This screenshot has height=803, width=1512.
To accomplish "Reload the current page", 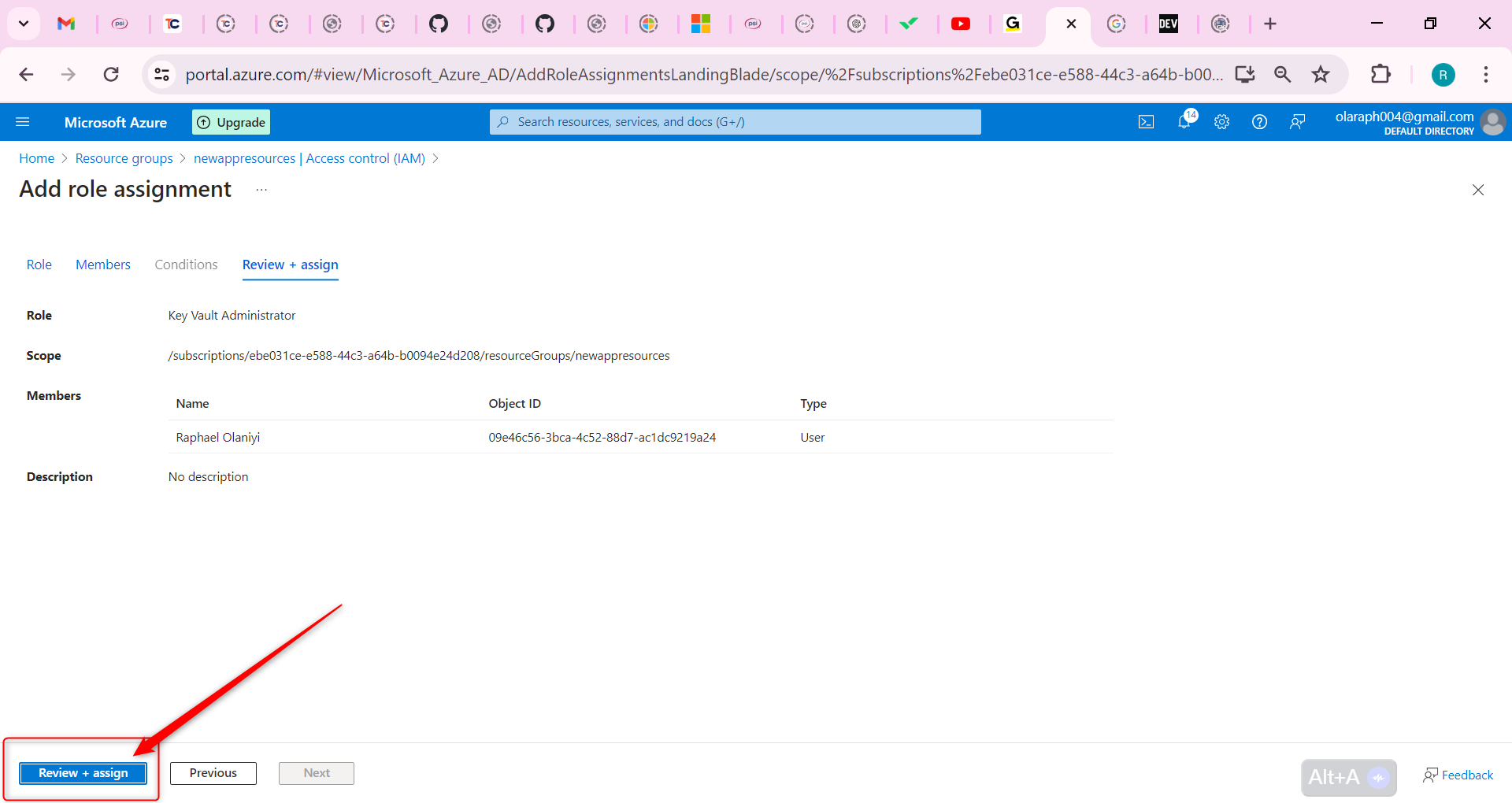I will click(x=111, y=74).
